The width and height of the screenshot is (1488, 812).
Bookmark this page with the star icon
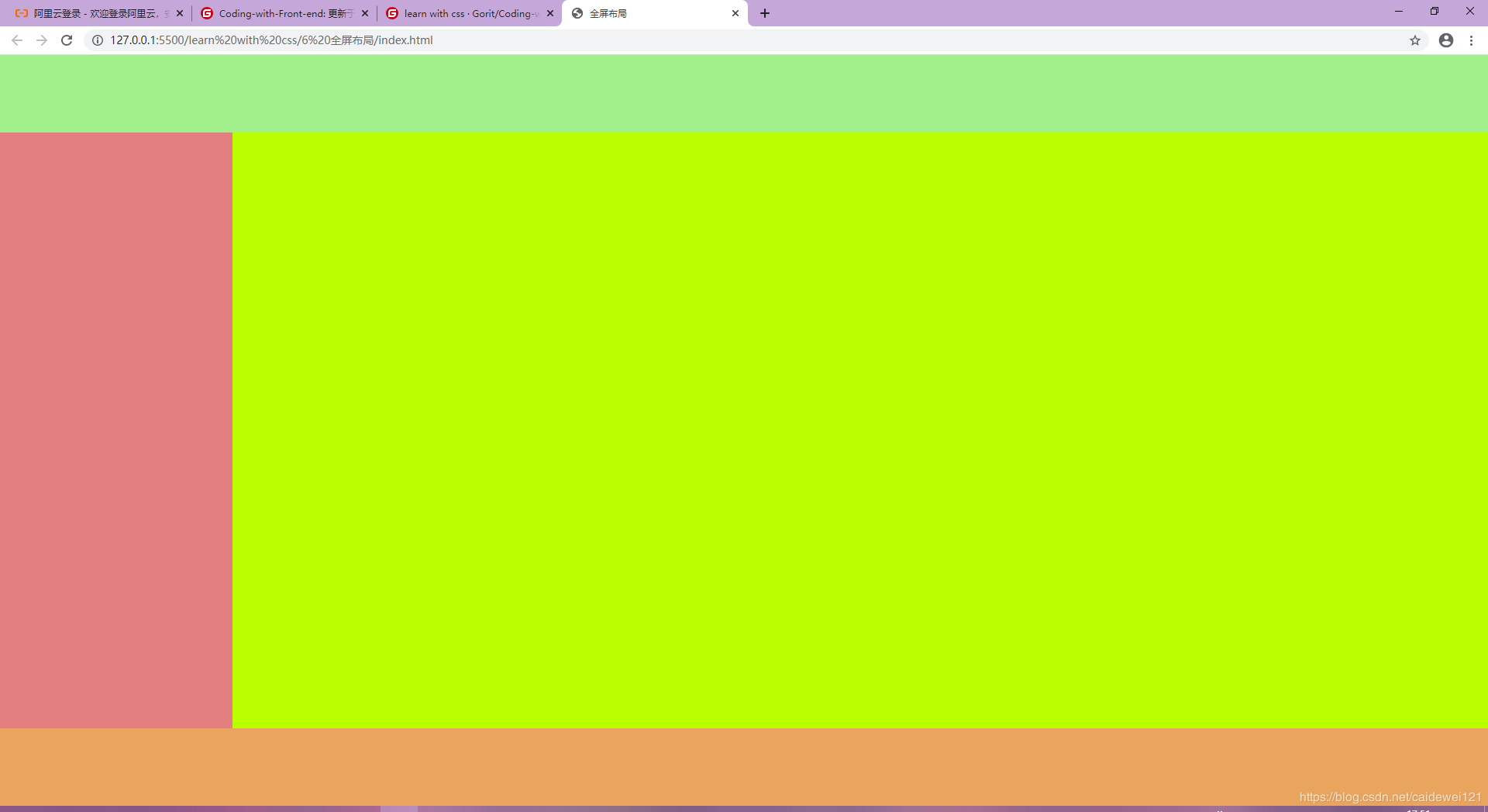point(1415,40)
